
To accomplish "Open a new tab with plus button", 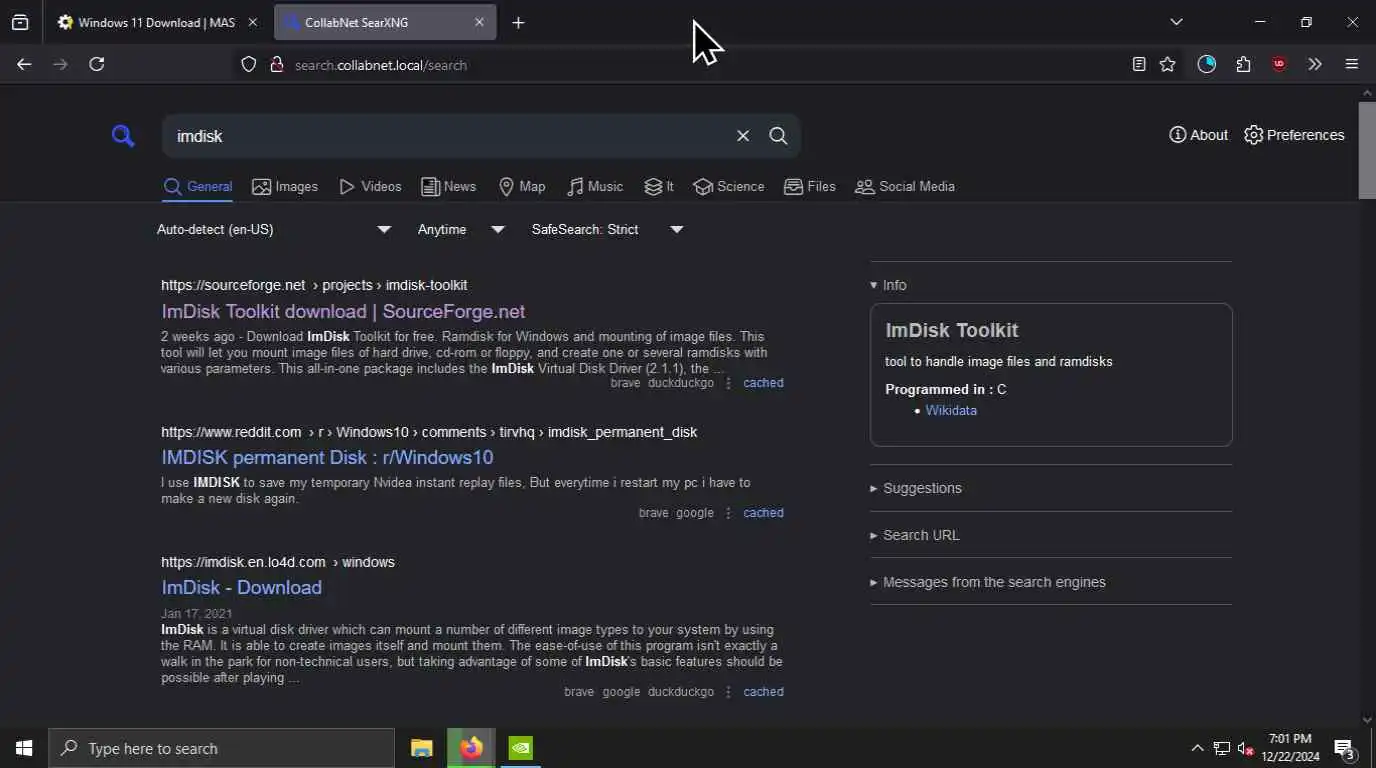I will click(x=518, y=22).
